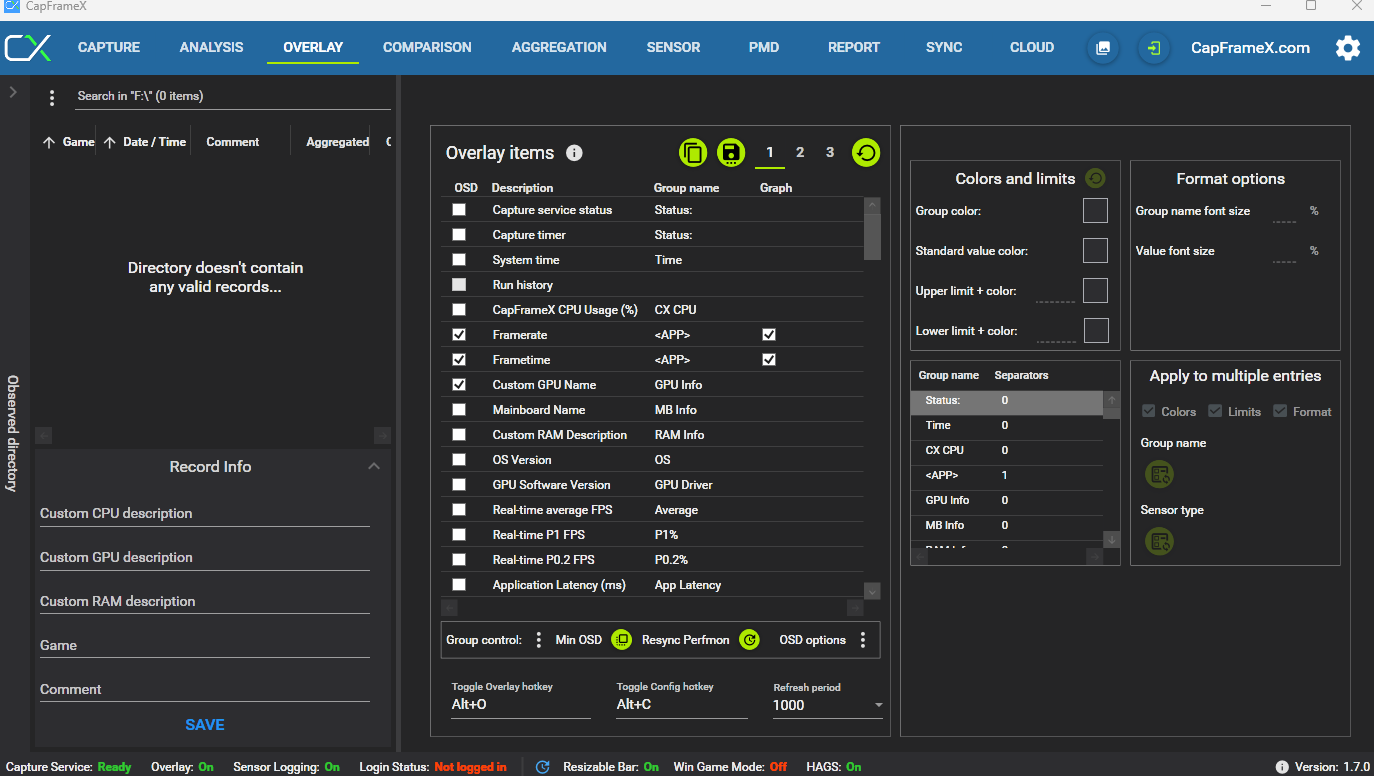Click the save overlay configuration icon
Image resolution: width=1374 pixels, height=776 pixels.
[x=731, y=153]
